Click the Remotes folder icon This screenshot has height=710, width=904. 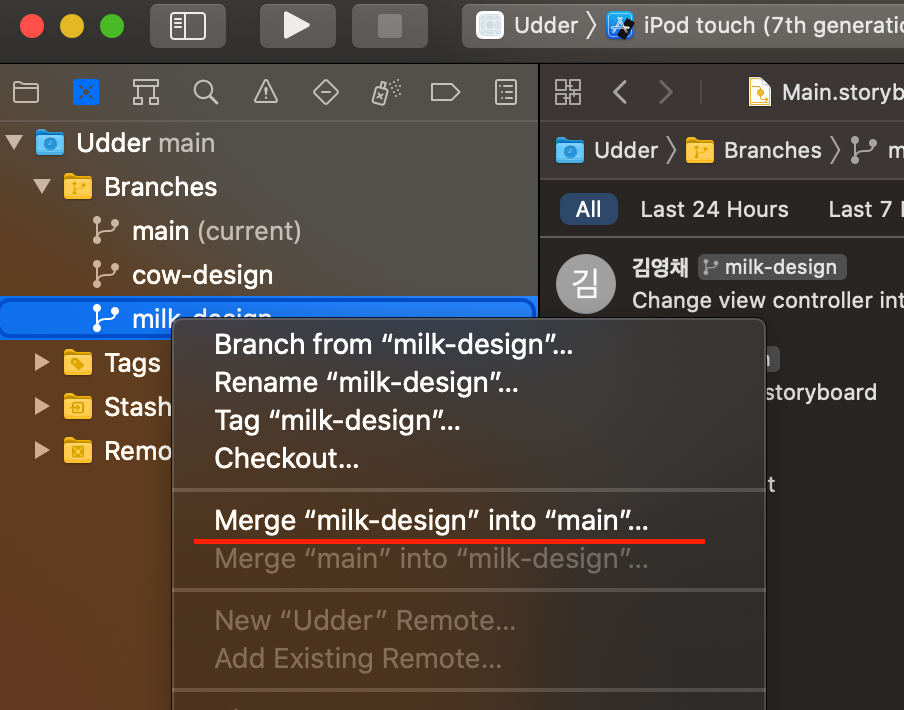pyautogui.click(x=78, y=450)
